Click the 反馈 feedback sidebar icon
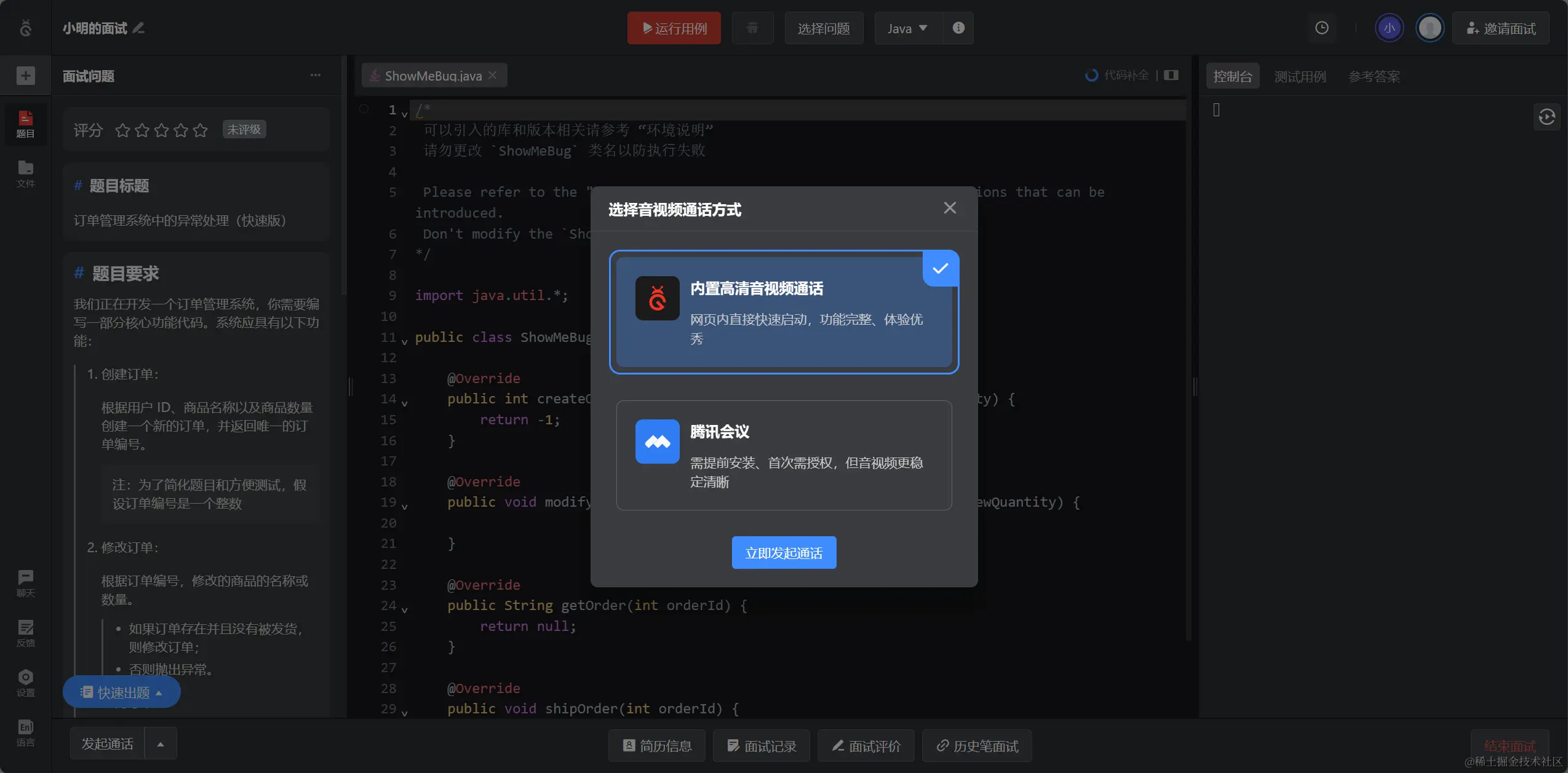 click(x=25, y=633)
